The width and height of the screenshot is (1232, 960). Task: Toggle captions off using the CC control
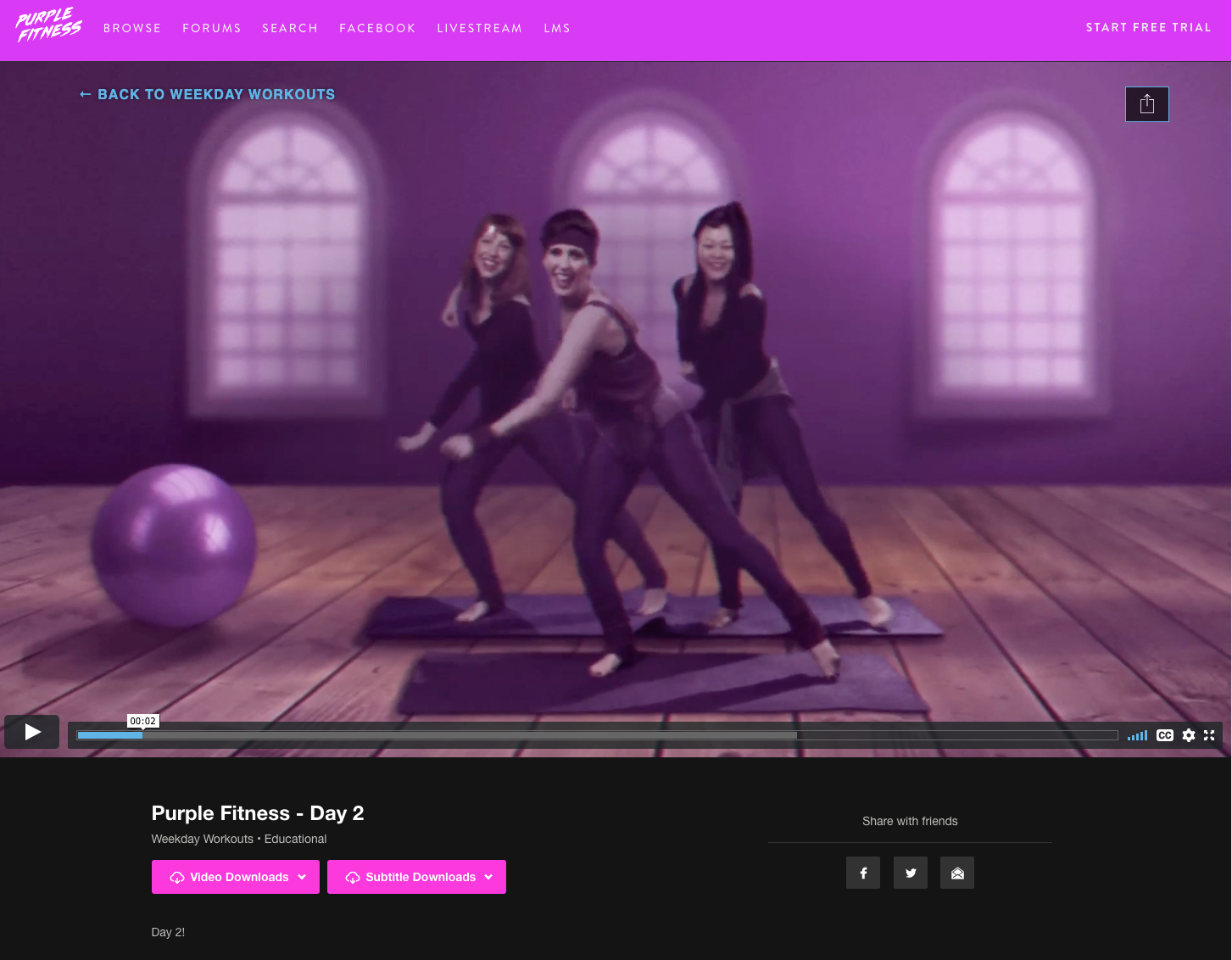coord(1165,735)
